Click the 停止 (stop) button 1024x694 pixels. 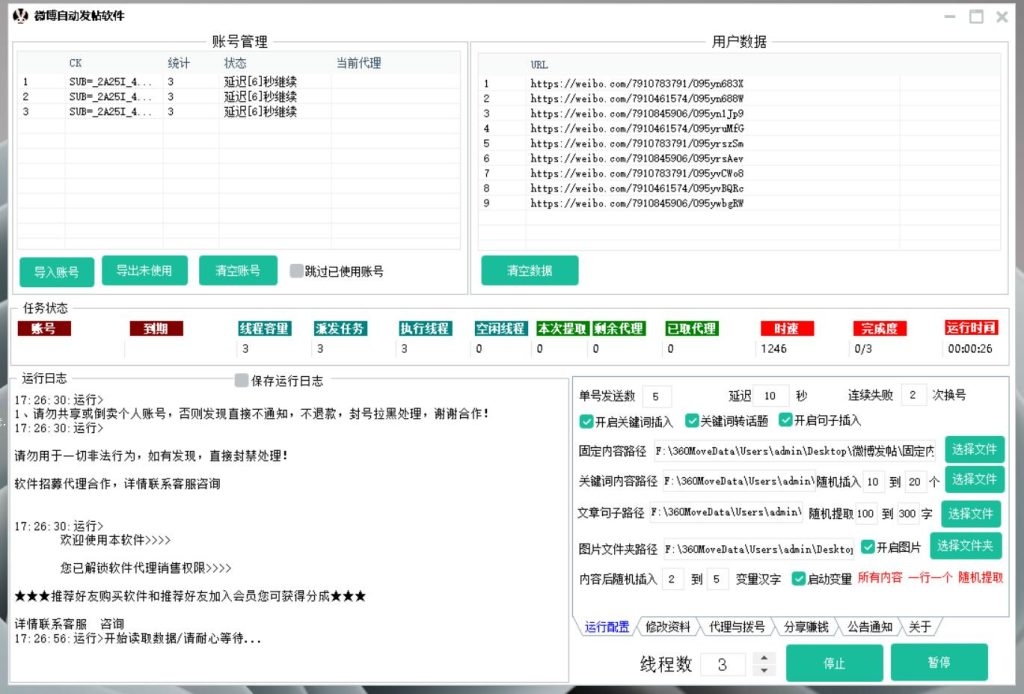tap(834, 662)
